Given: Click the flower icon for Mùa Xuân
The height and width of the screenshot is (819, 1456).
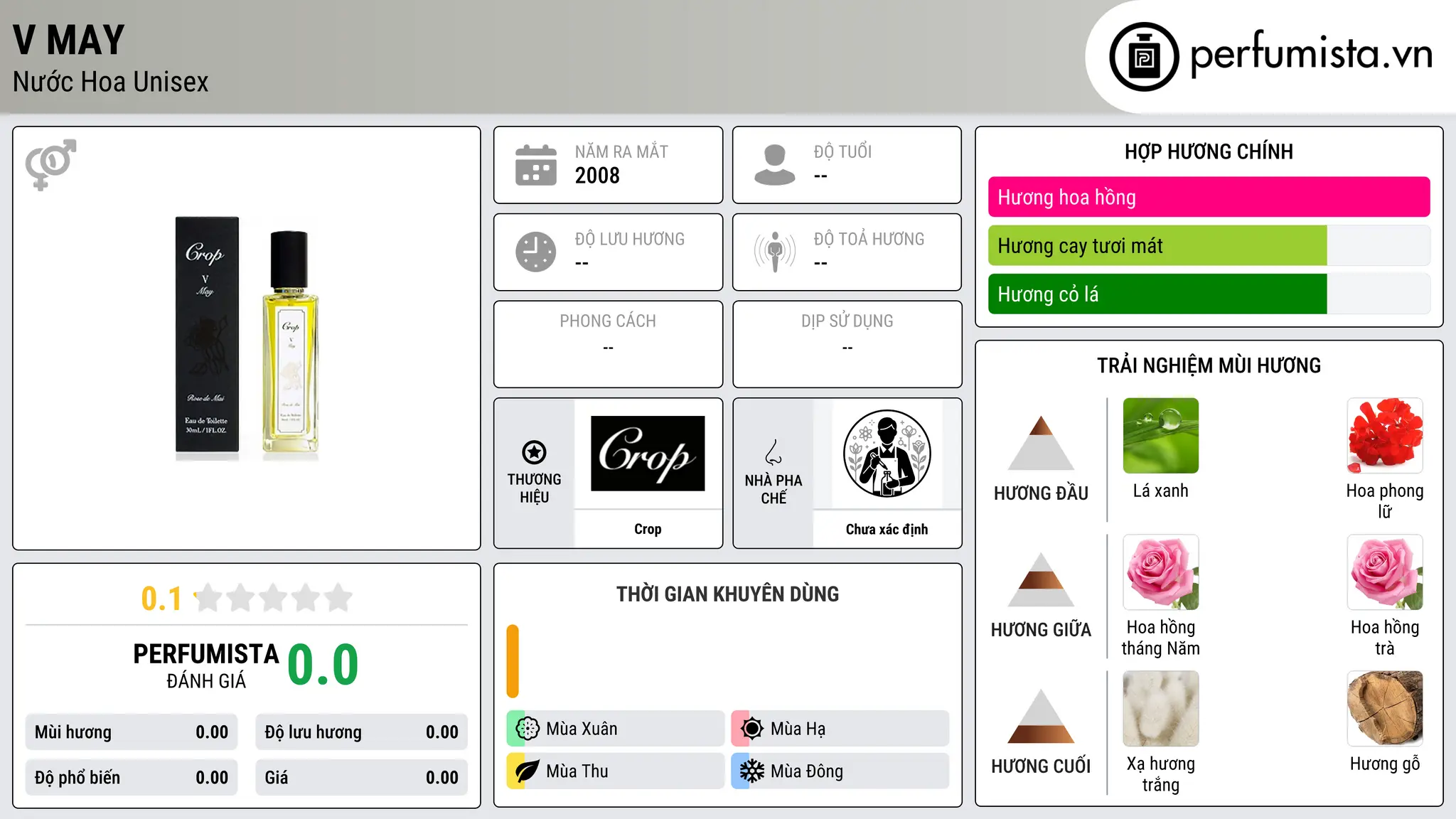Looking at the screenshot, I should [528, 729].
